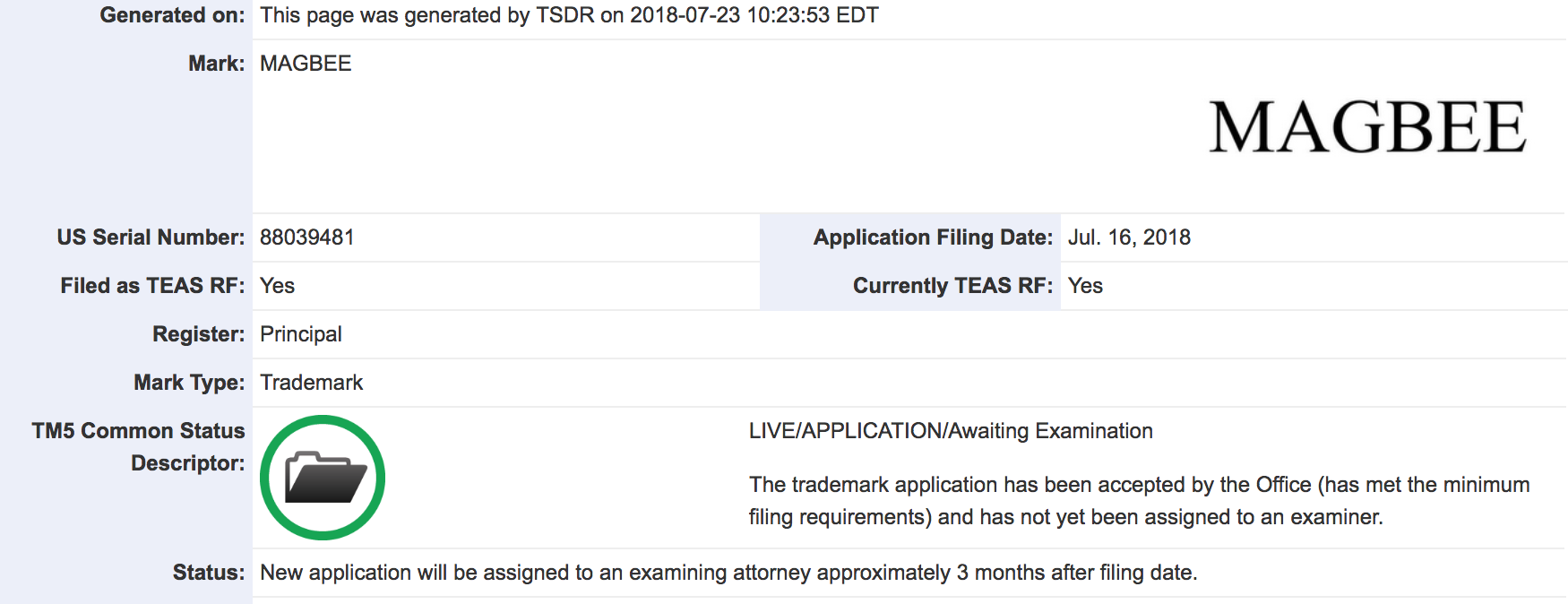This screenshot has height=604, width=1568.
Task: Click the TSDR generated timestamp text
Action: click(569, 15)
